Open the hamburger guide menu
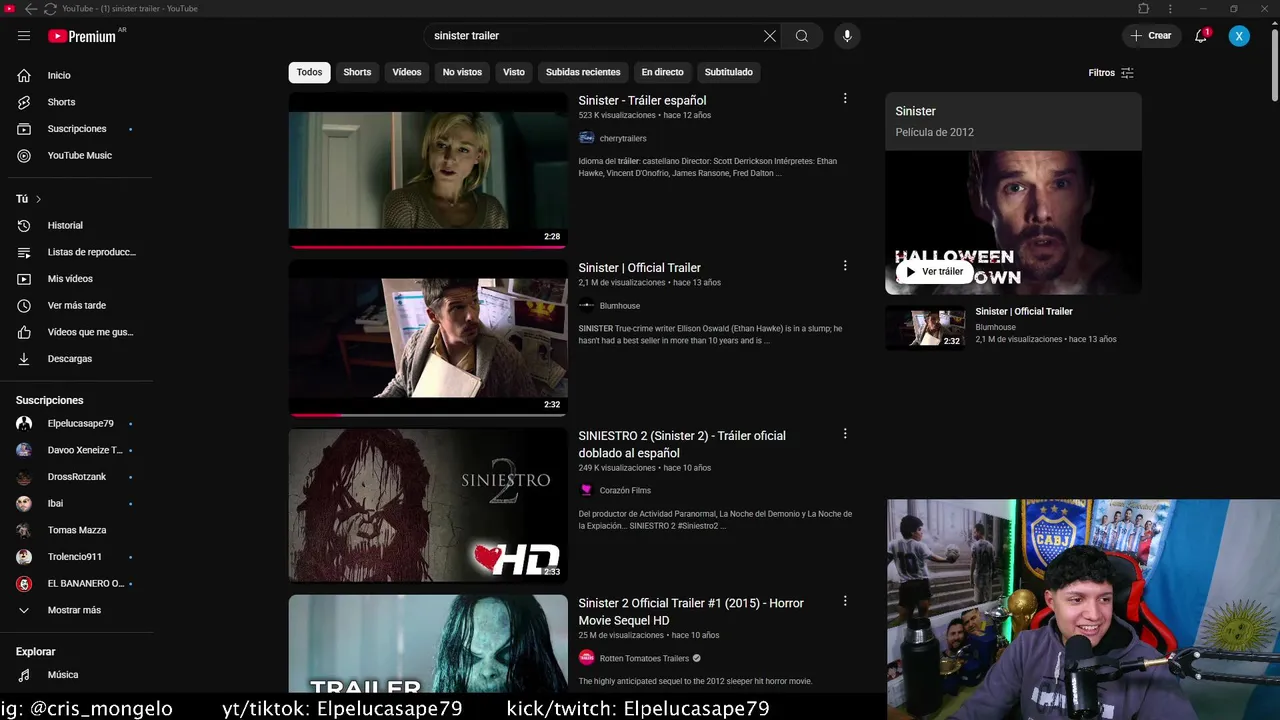Screen dimensions: 1280x720 tap(24, 36)
